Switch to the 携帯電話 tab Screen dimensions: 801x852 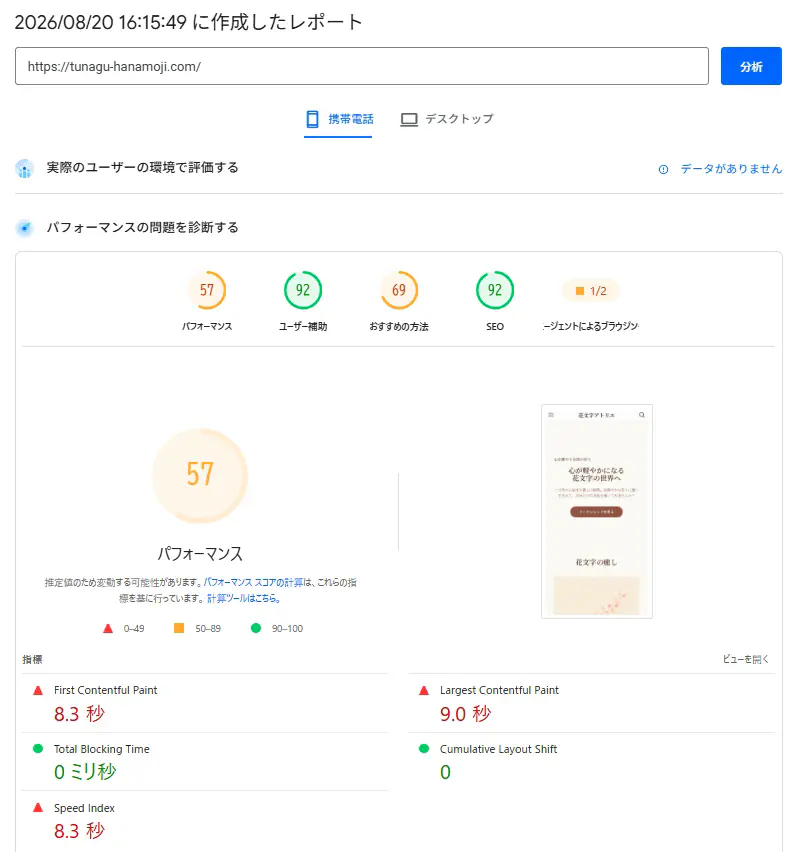click(339, 120)
